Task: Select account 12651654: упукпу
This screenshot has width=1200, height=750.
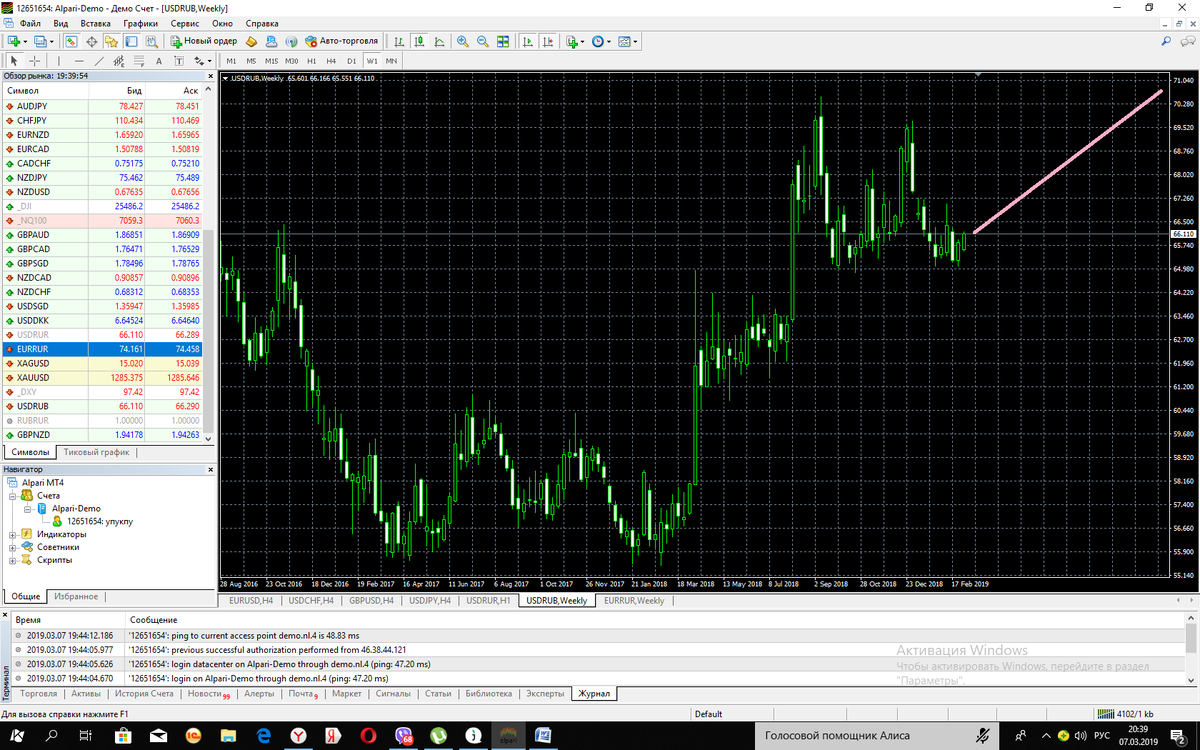Action: point(100,521)
